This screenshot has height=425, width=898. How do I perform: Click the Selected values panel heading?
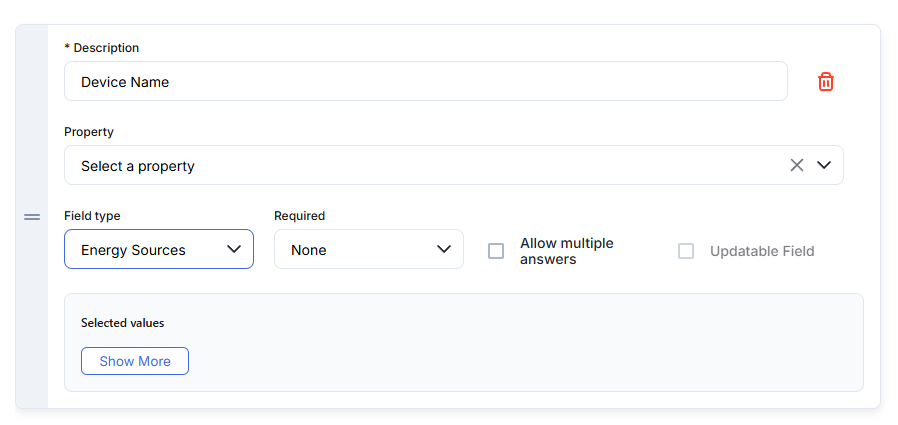123,323
